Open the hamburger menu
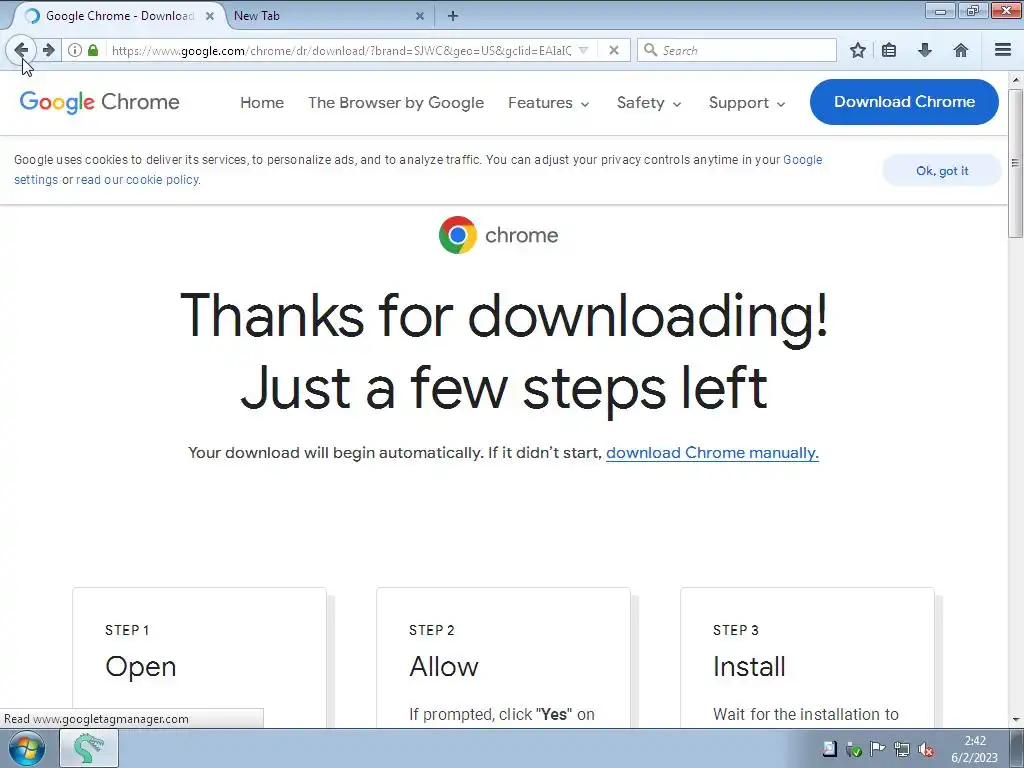The image size is (1024, 768). click(1003, 50)
